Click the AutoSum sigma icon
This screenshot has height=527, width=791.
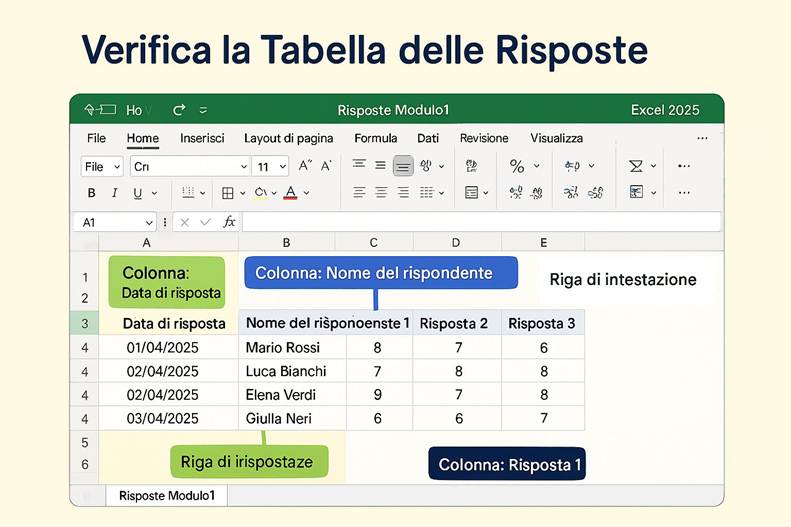pos(636,166)
